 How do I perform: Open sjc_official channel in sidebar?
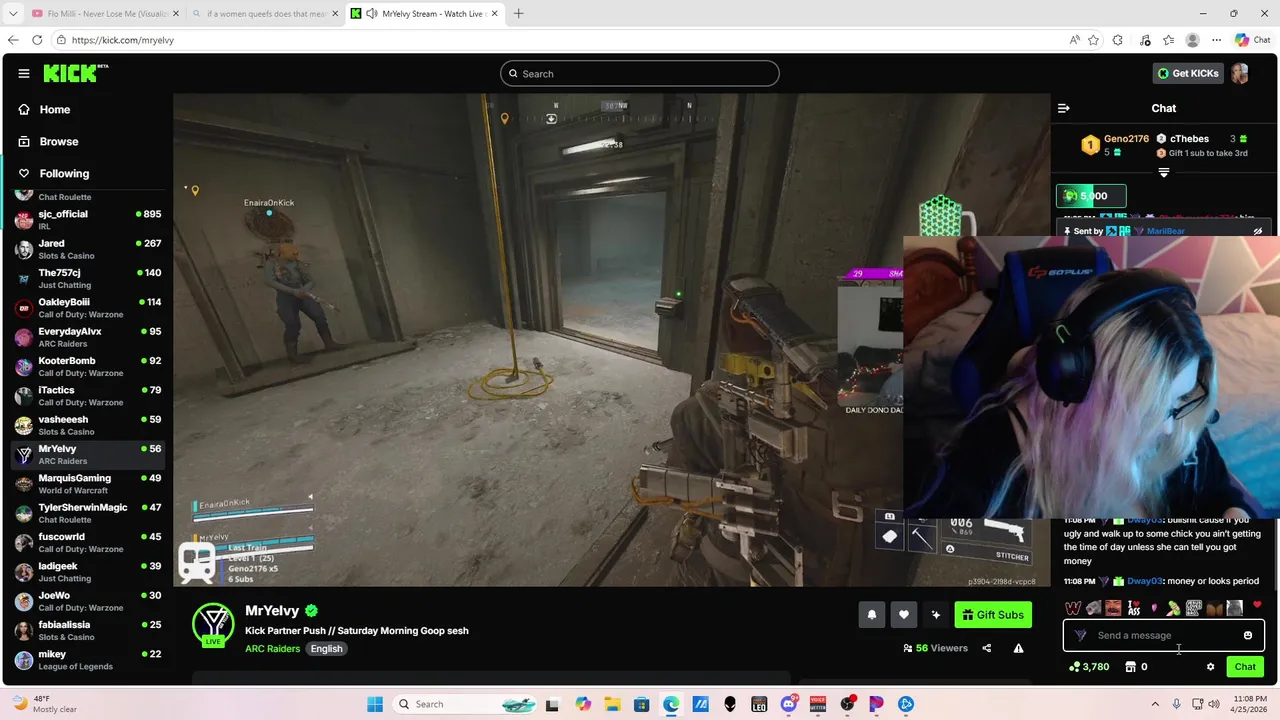click(87, 220)
